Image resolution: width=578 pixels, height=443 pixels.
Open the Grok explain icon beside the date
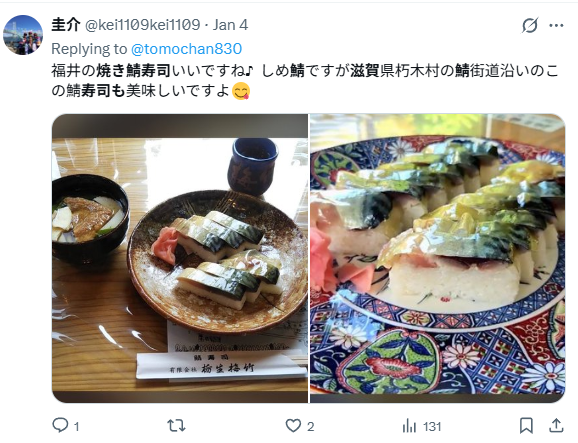coord(530,25)
